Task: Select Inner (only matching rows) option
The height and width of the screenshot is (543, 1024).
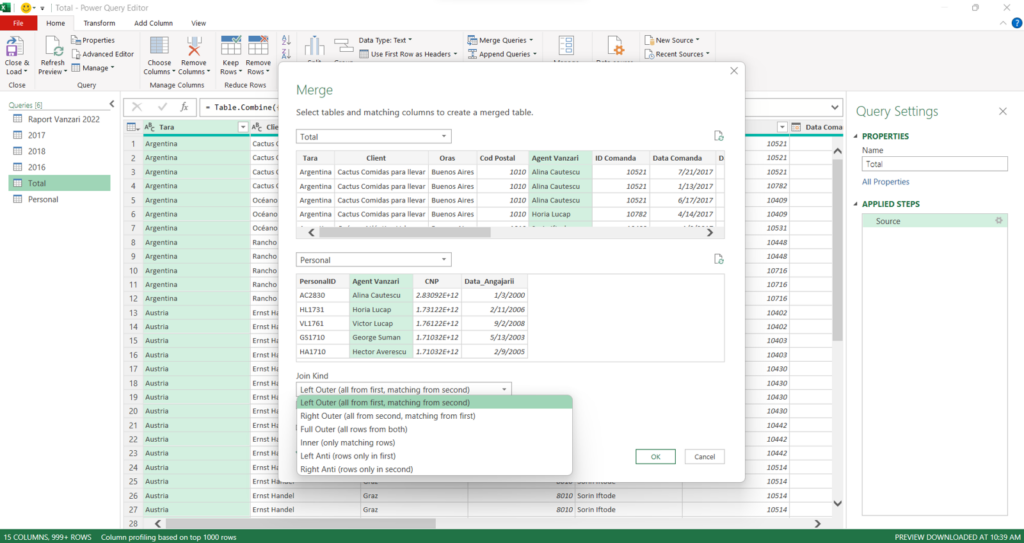Action: [x=434, y=442]
